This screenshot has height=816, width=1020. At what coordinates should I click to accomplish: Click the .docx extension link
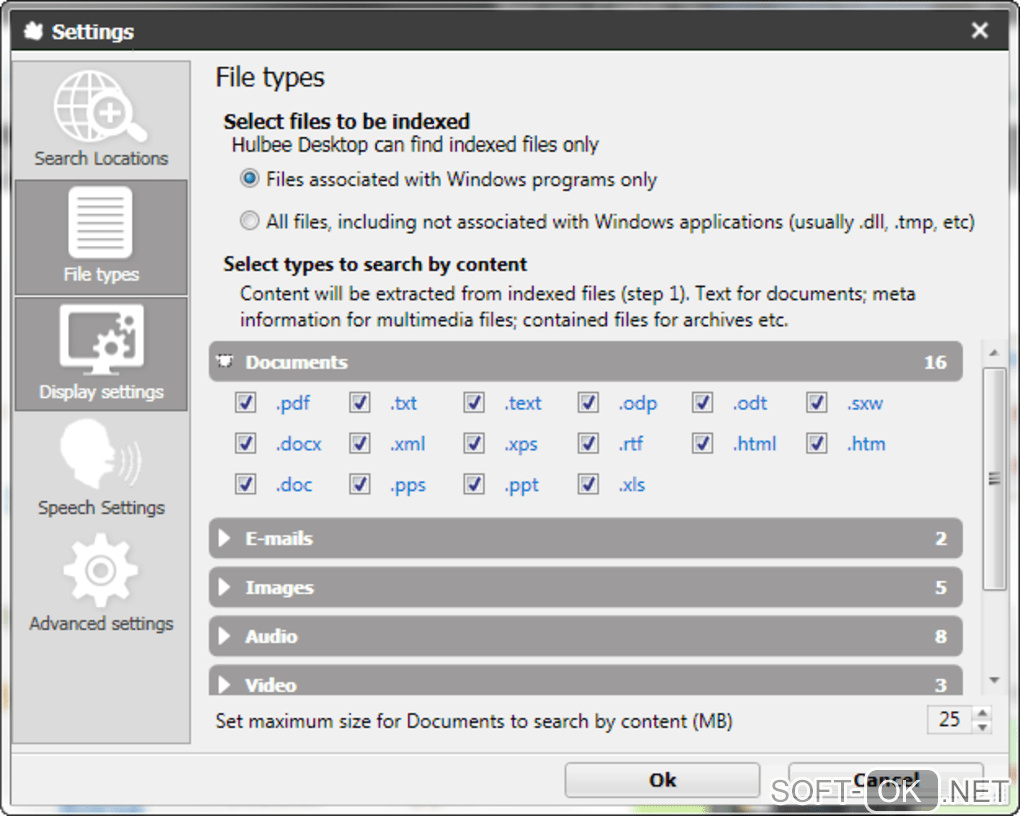(299, 444)
